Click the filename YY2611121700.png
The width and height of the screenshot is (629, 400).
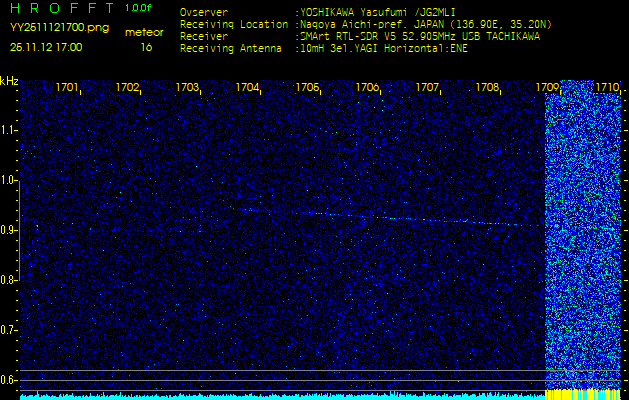point(59,28)
